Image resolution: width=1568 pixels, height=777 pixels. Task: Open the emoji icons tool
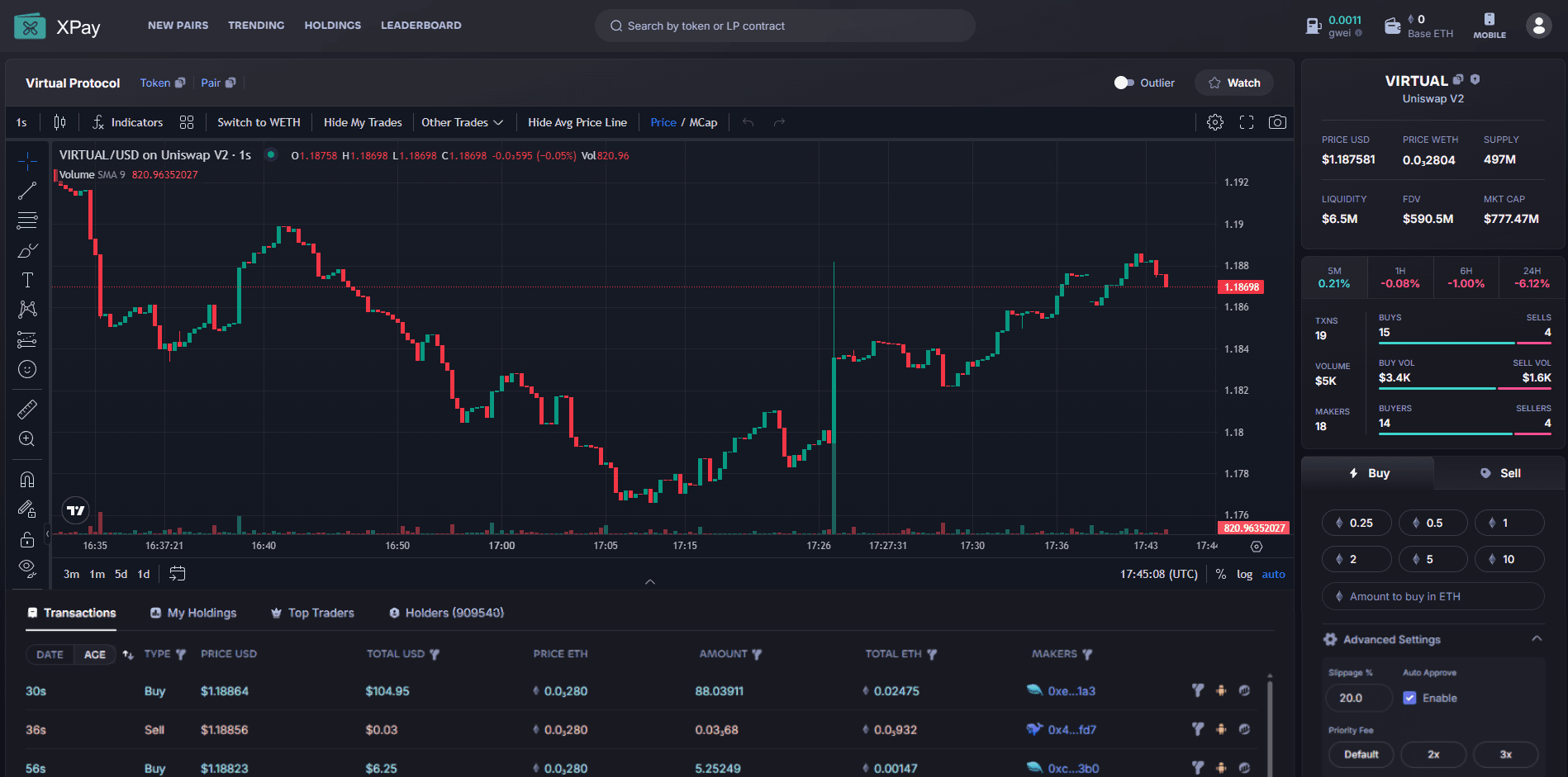click(27, 369)
